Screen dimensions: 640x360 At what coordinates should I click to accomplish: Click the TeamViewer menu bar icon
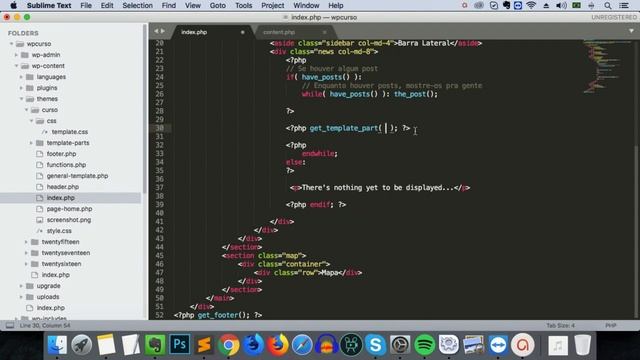tap(518, 6)
